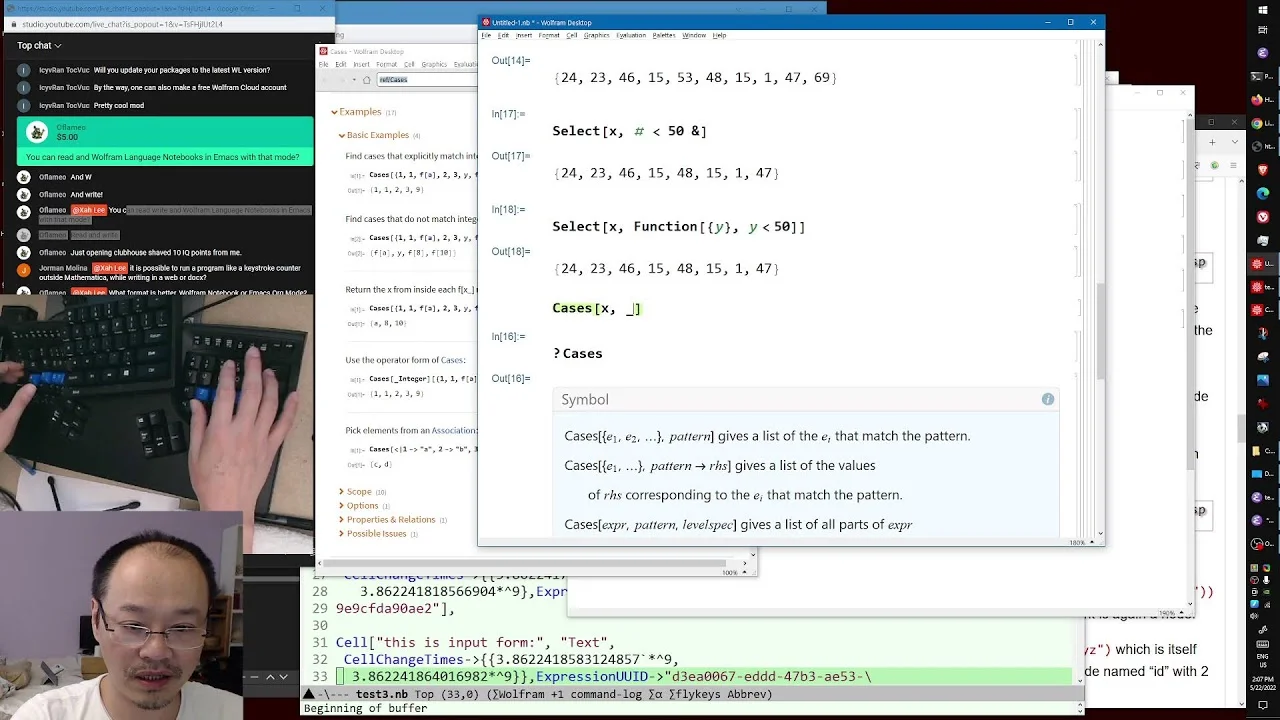Click the info icon in Symbol panel
1280x720 pixels.
coord(1047,400)
